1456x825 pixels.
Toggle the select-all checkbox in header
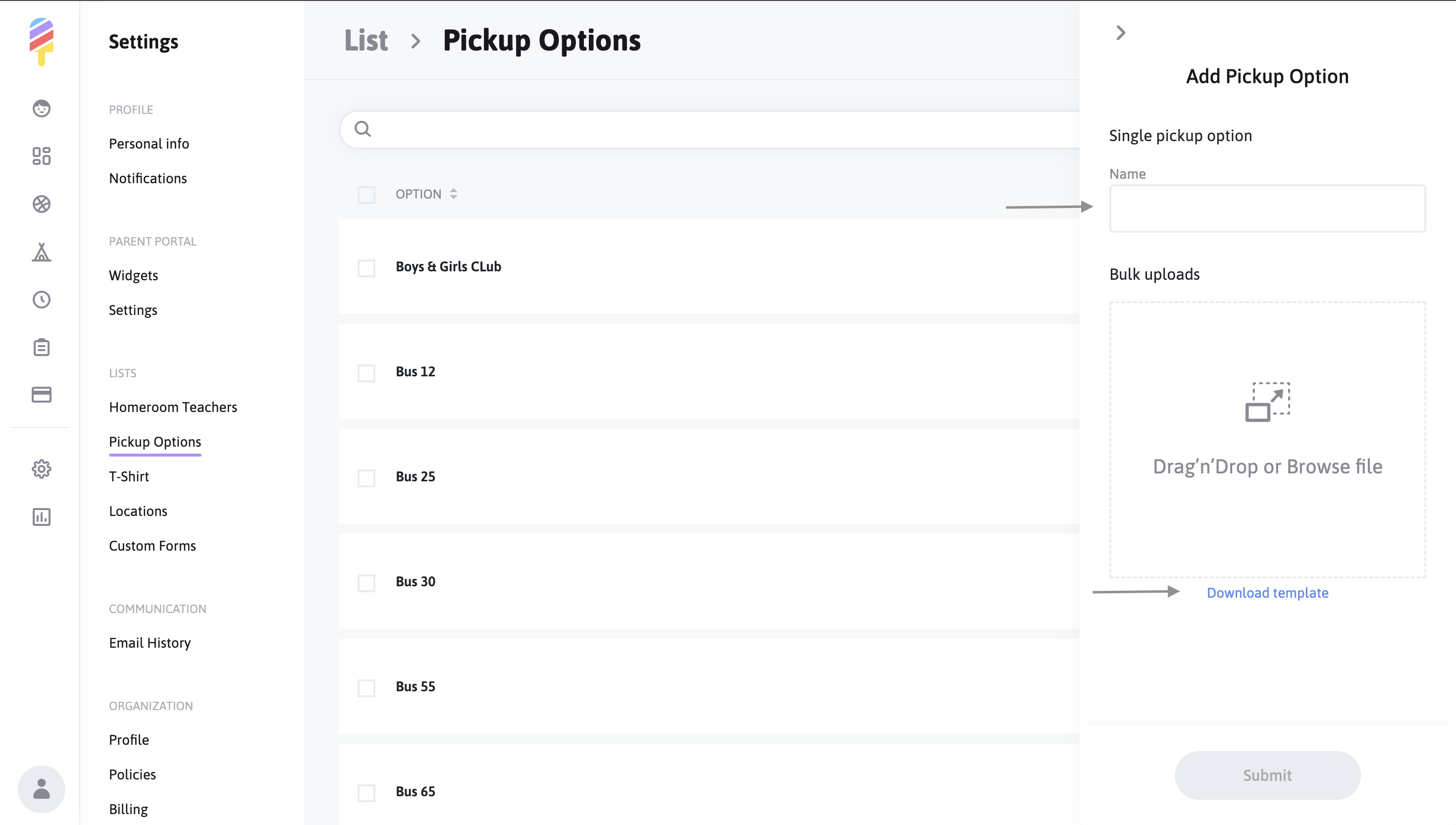pos(366,195)
